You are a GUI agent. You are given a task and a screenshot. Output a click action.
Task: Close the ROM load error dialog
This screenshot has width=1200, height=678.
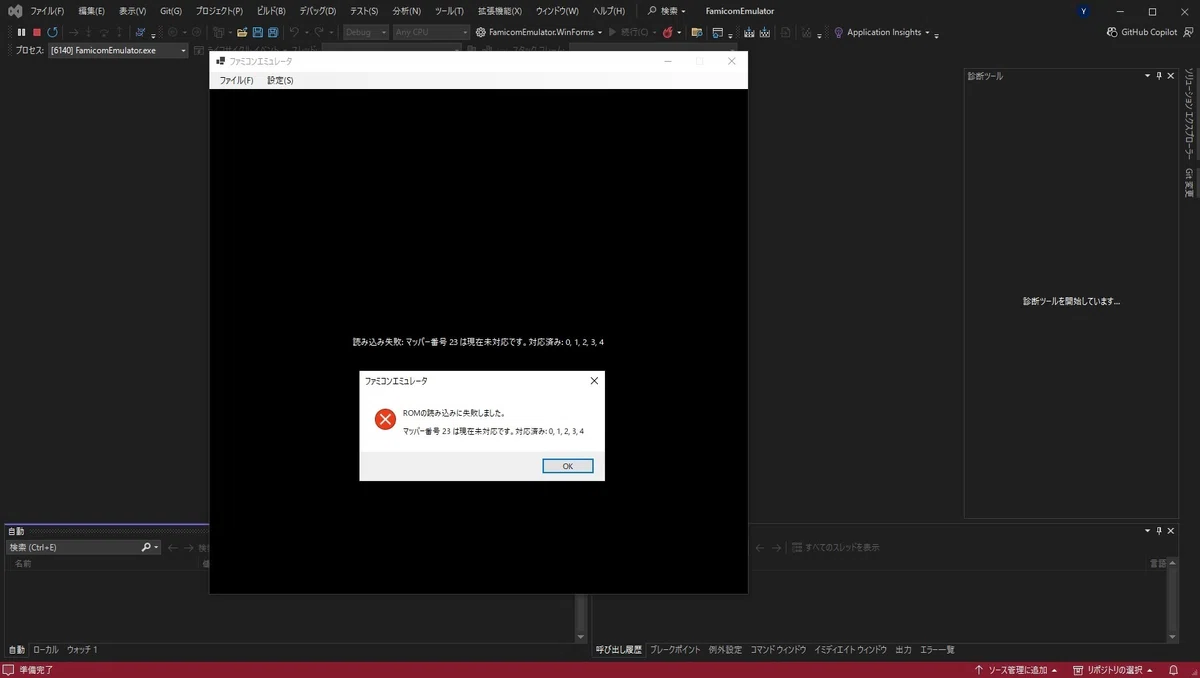[594, 381]
